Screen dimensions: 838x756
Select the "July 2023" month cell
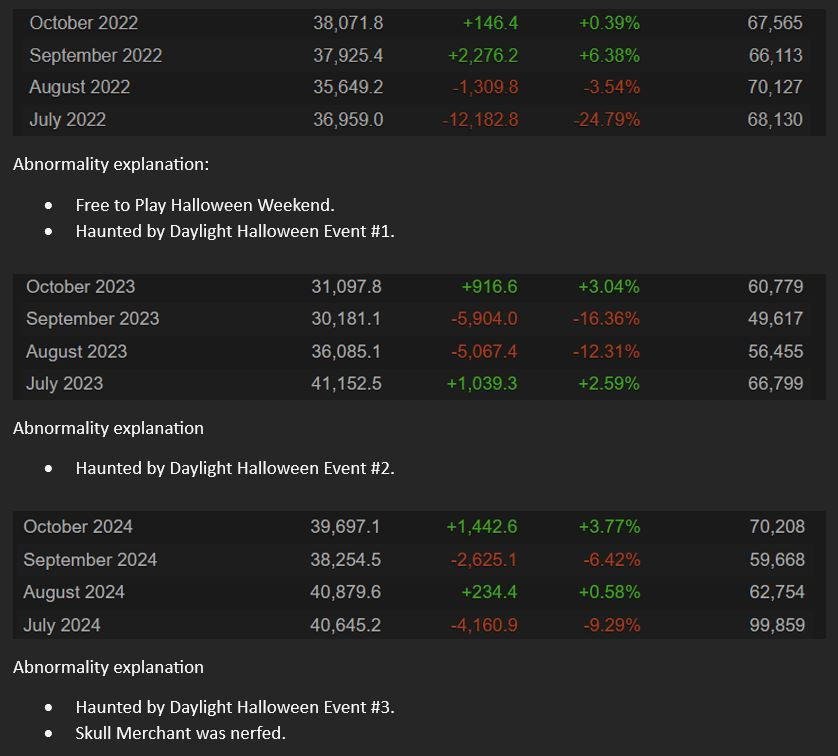click(65, 384)
